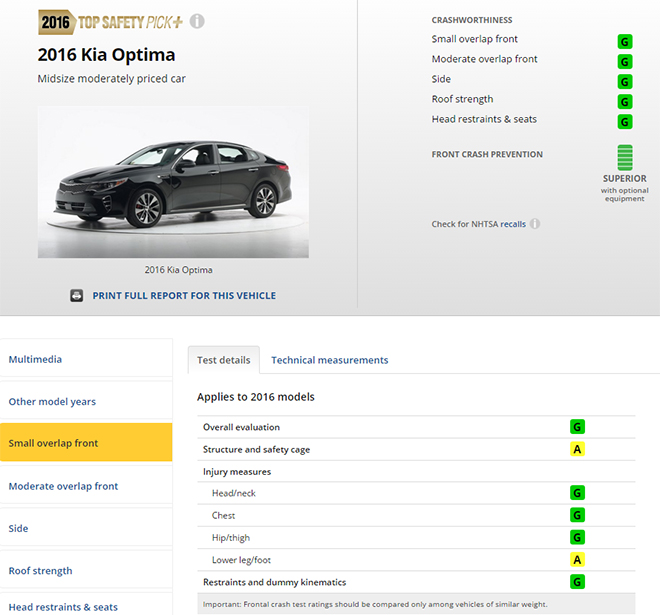Open the Technical measurements tab
This screenshot has width=660, height=615.
click(x=329, y=360)
